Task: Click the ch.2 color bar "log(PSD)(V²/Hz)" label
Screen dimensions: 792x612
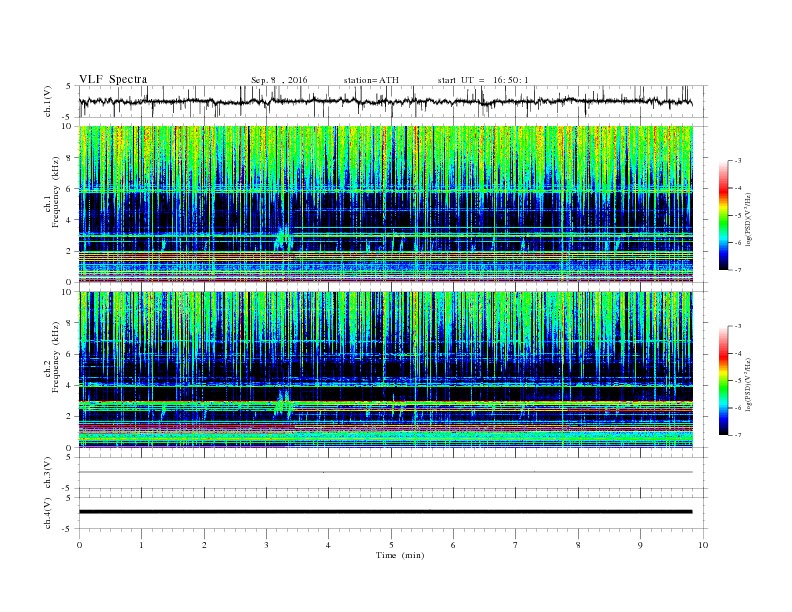Action: pyautogui.click(x=748, y=383)
